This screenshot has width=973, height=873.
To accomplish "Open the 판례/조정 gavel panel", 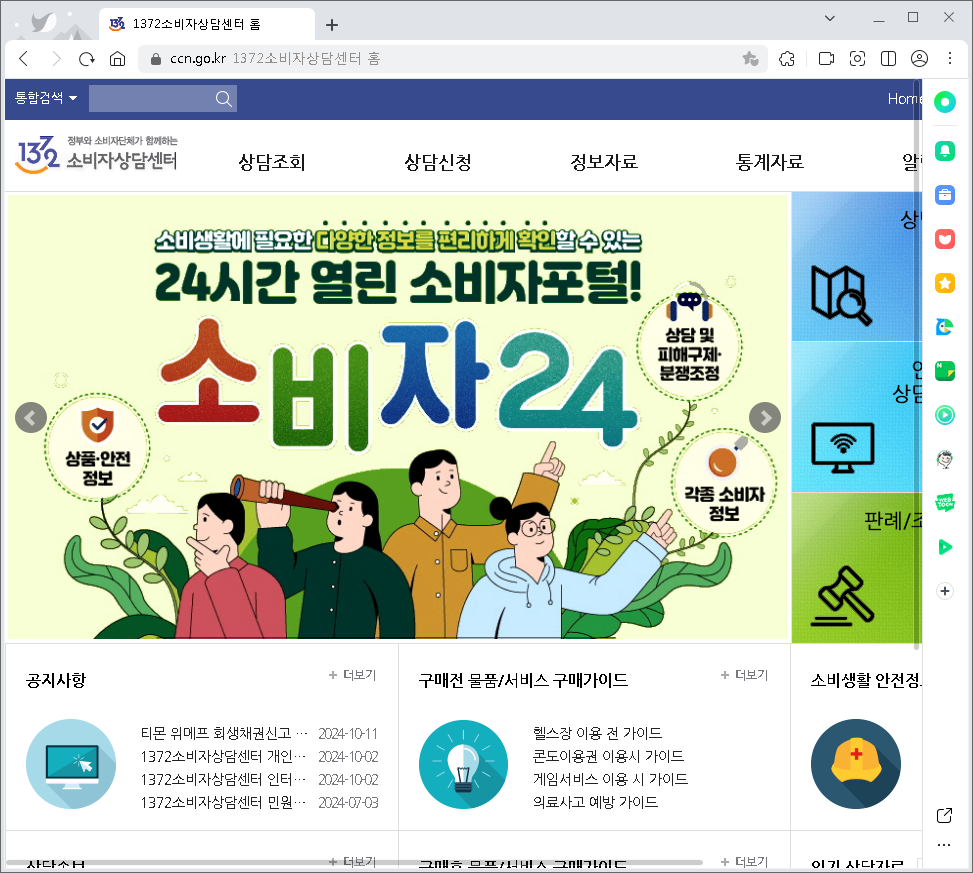I will click(x=855, y=567).
